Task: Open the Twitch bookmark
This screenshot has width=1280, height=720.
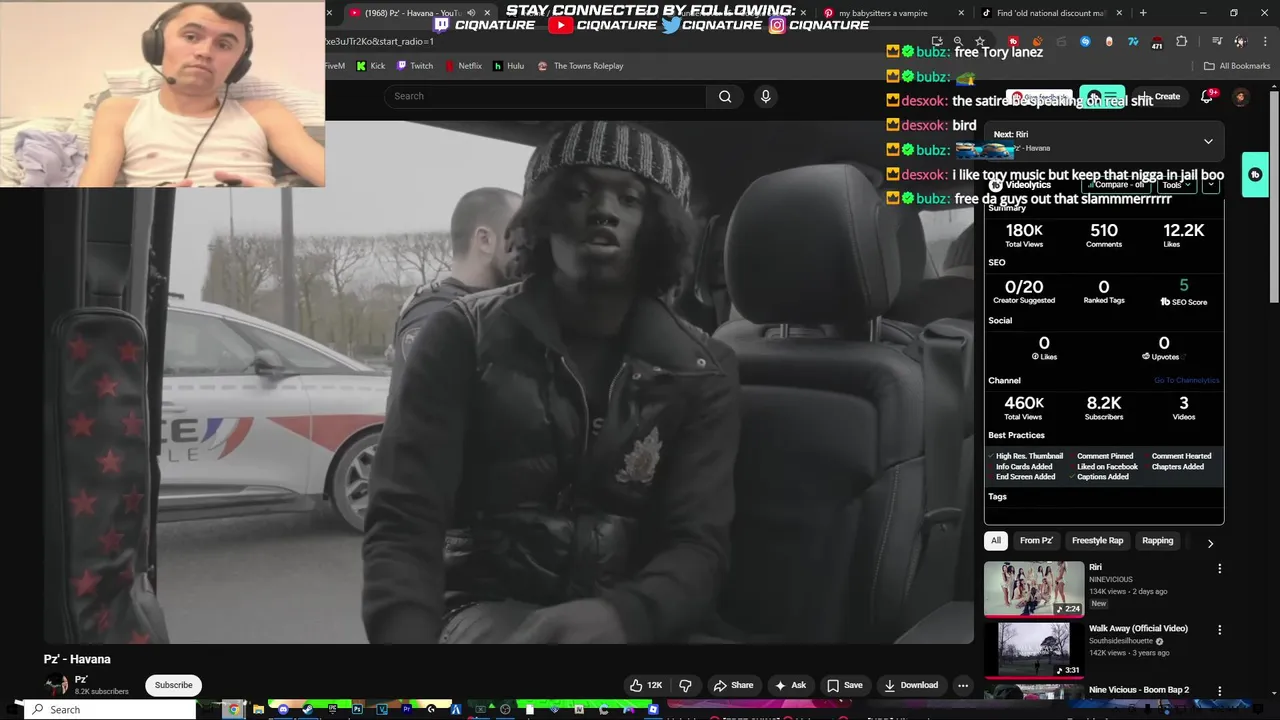Action: (415, 66)
